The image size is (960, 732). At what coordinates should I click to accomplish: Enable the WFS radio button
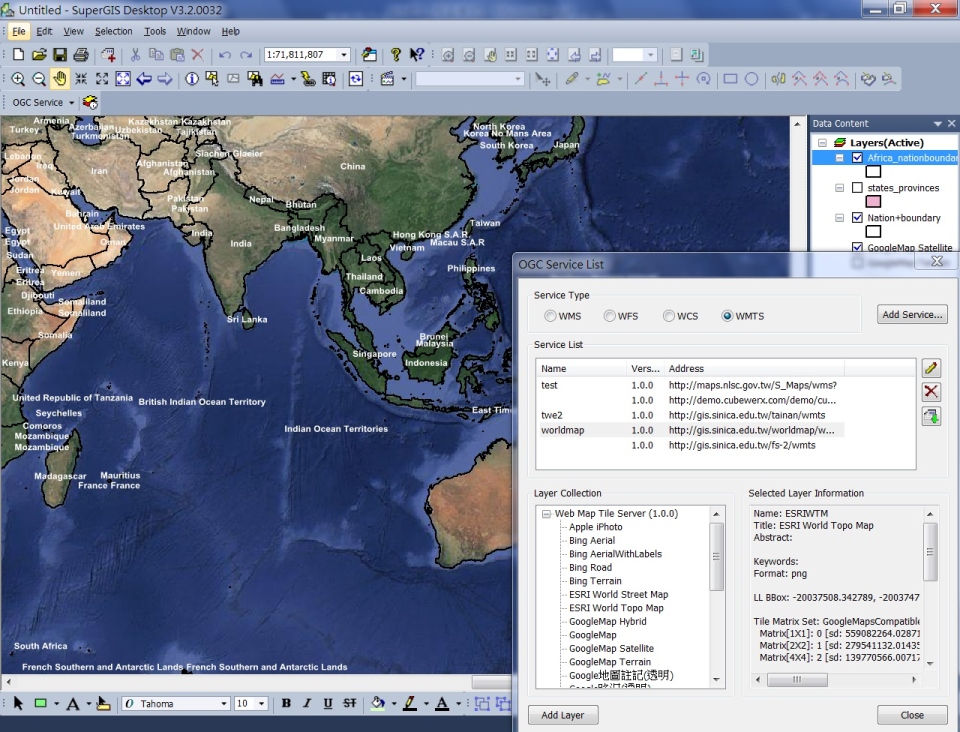tap(608, 315)
